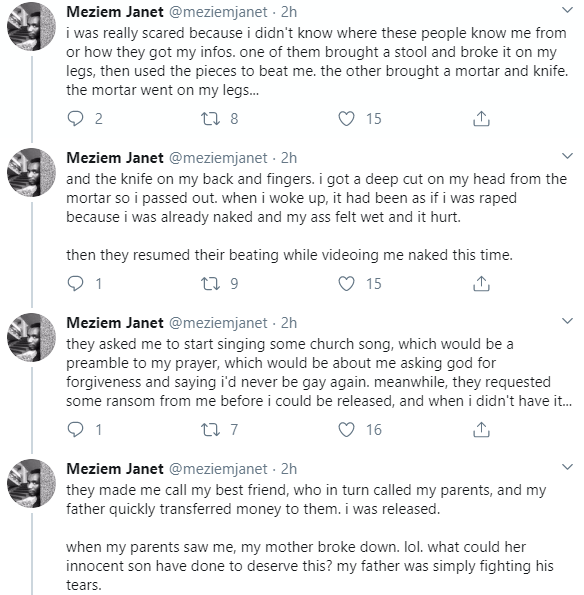Viewport: 584px width, 595px height.
Task: Open the 2h timestamp on second tweet
Action: click(289, 158)
